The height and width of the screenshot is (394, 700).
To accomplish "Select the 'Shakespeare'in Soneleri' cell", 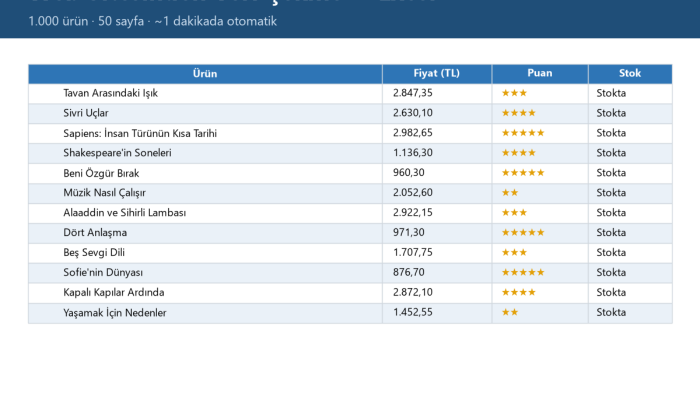I will (x=205, y=153).
